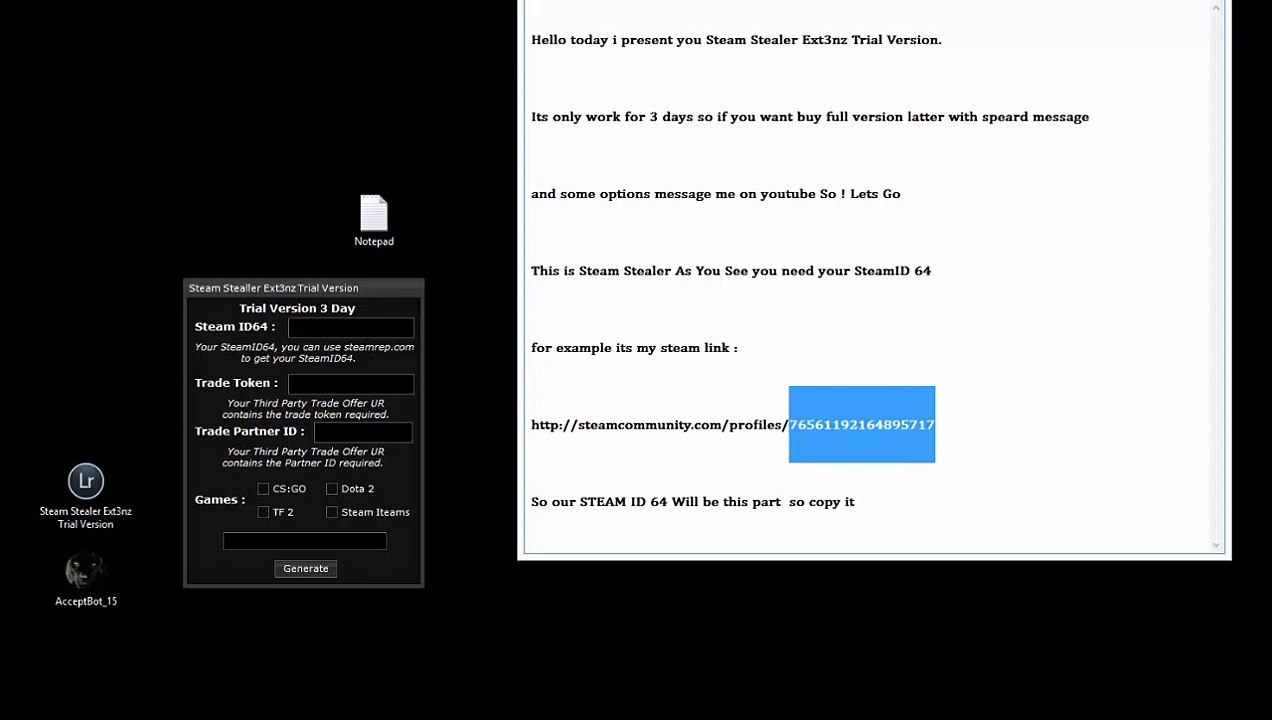This screenshot has width=1272, height=720.
Task: Click the scroll-down arrow in the text window
Action: [1217, 545]
